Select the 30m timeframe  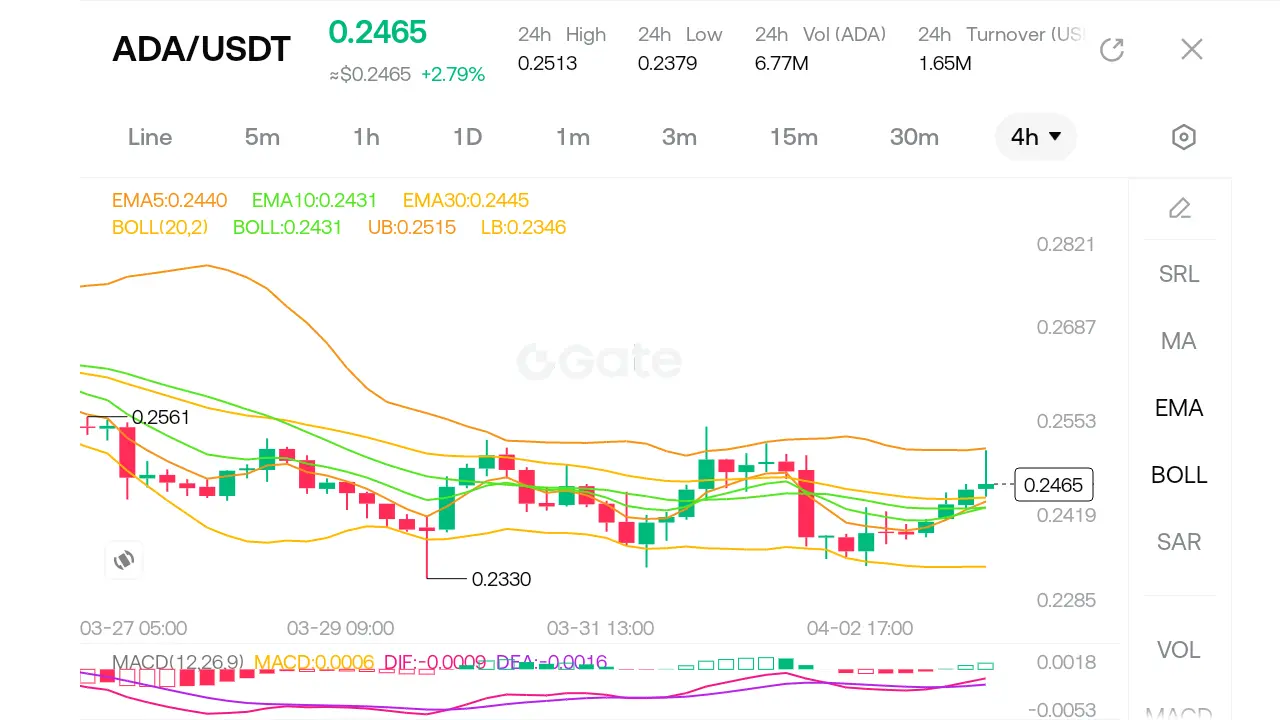(914, 137)
